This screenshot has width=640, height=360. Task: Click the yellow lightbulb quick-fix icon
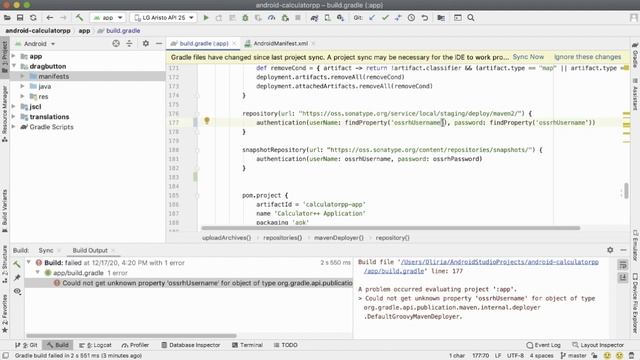207,121
